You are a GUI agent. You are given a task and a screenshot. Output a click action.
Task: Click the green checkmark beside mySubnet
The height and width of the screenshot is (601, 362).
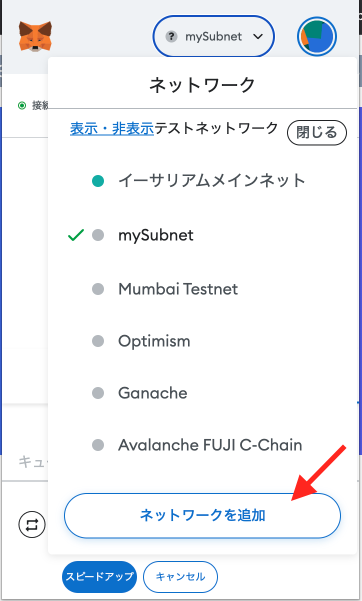coord(76,235)
